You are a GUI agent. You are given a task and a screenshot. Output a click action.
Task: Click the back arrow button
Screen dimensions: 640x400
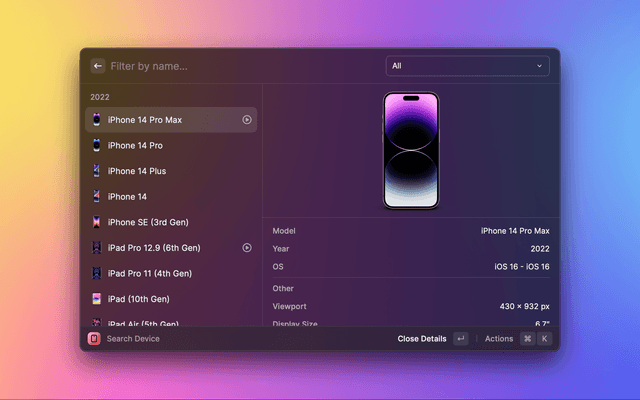pyautogui.click(x=98, y=66)
